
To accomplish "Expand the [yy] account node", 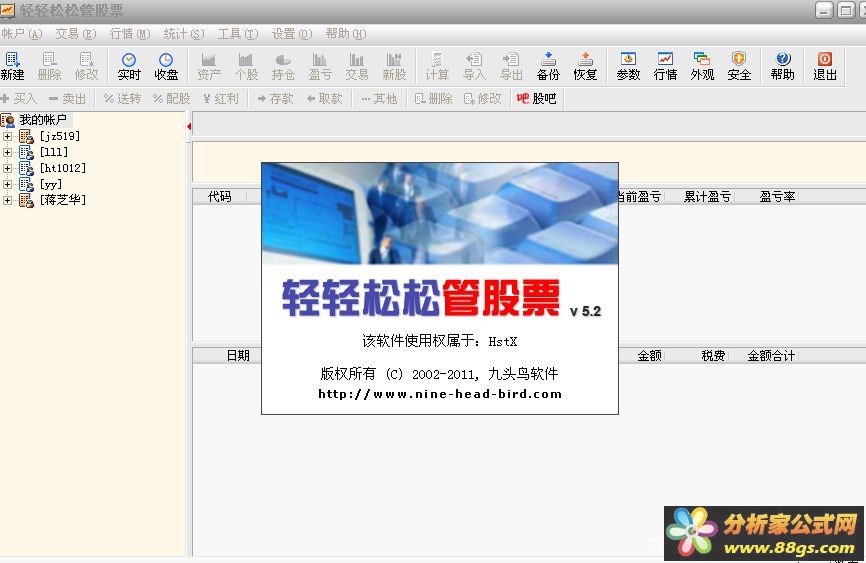I will pyautogui.click(x=7, y=184).
